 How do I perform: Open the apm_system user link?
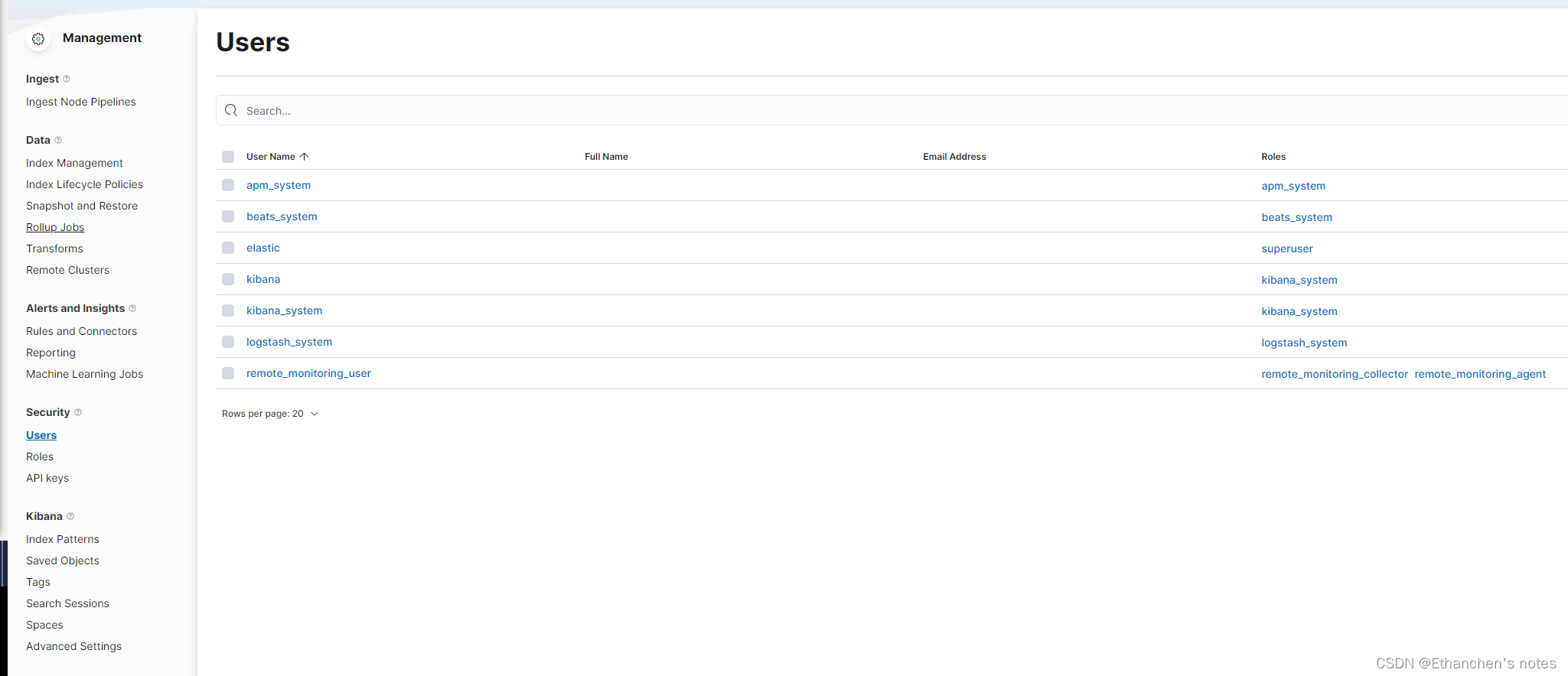(279, 185)
